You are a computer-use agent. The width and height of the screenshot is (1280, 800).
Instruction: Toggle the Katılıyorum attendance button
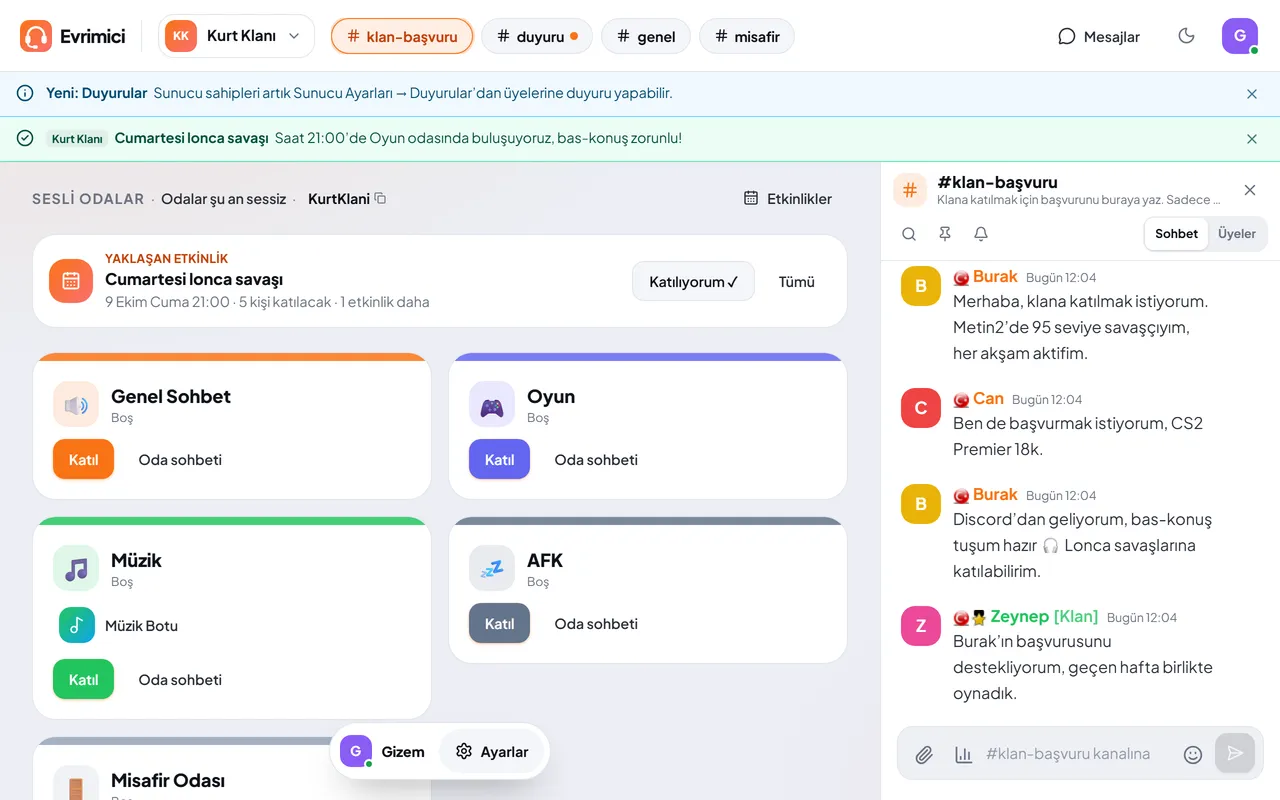[x=693, y=282]
